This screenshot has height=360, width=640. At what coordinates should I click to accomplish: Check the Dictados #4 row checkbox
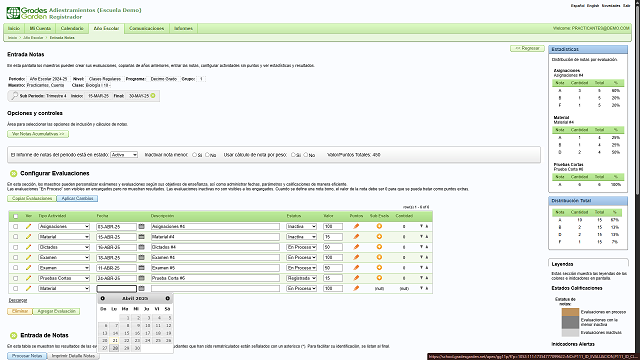click(16, 247)
